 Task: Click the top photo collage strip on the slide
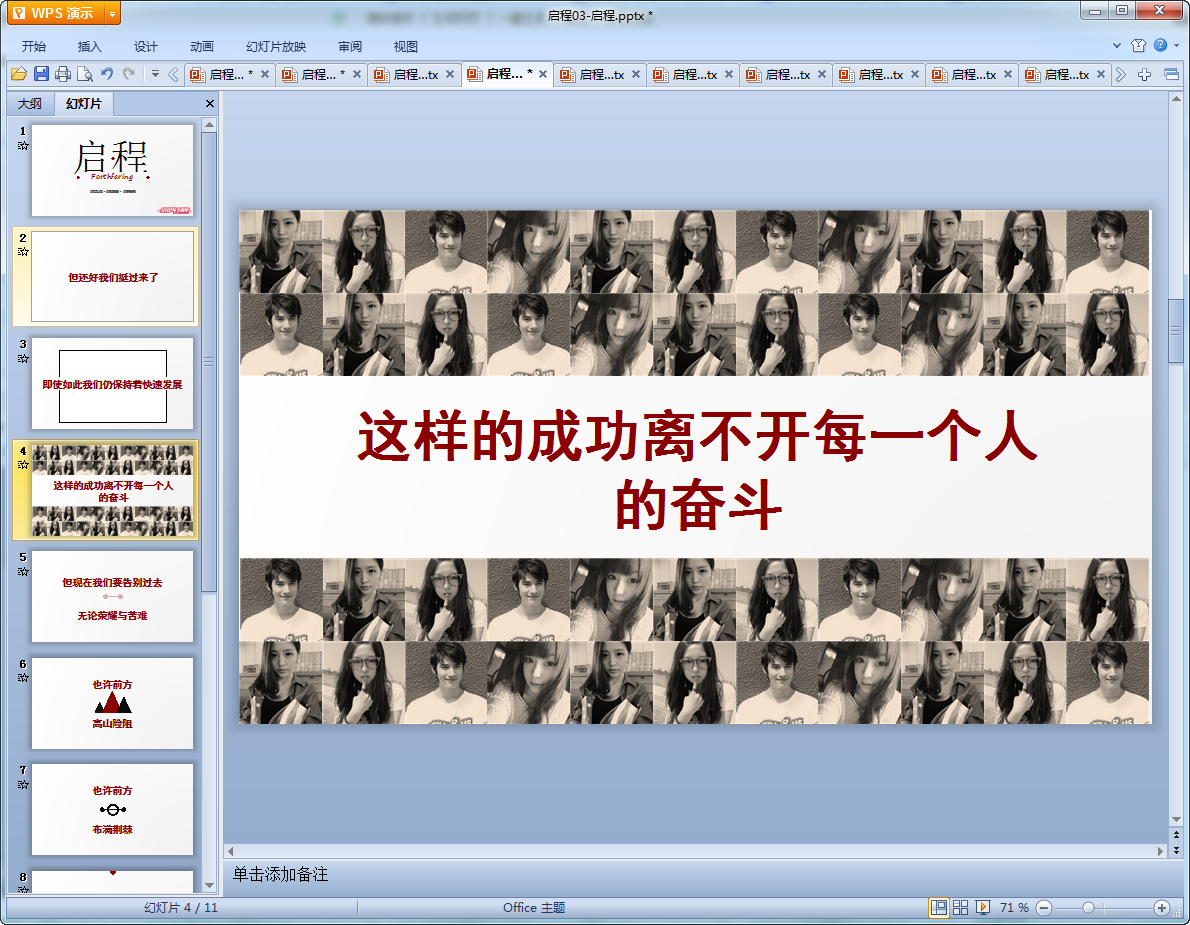click(x=694, y=293)
